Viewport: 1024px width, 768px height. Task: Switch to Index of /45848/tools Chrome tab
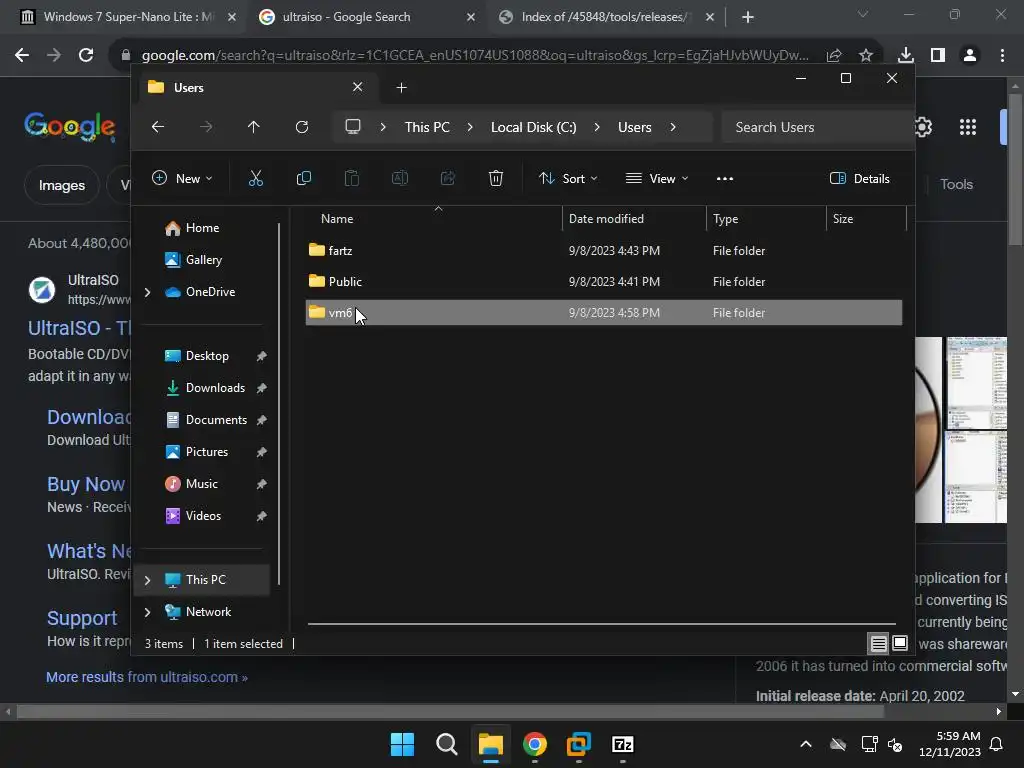tap(605, 17)
